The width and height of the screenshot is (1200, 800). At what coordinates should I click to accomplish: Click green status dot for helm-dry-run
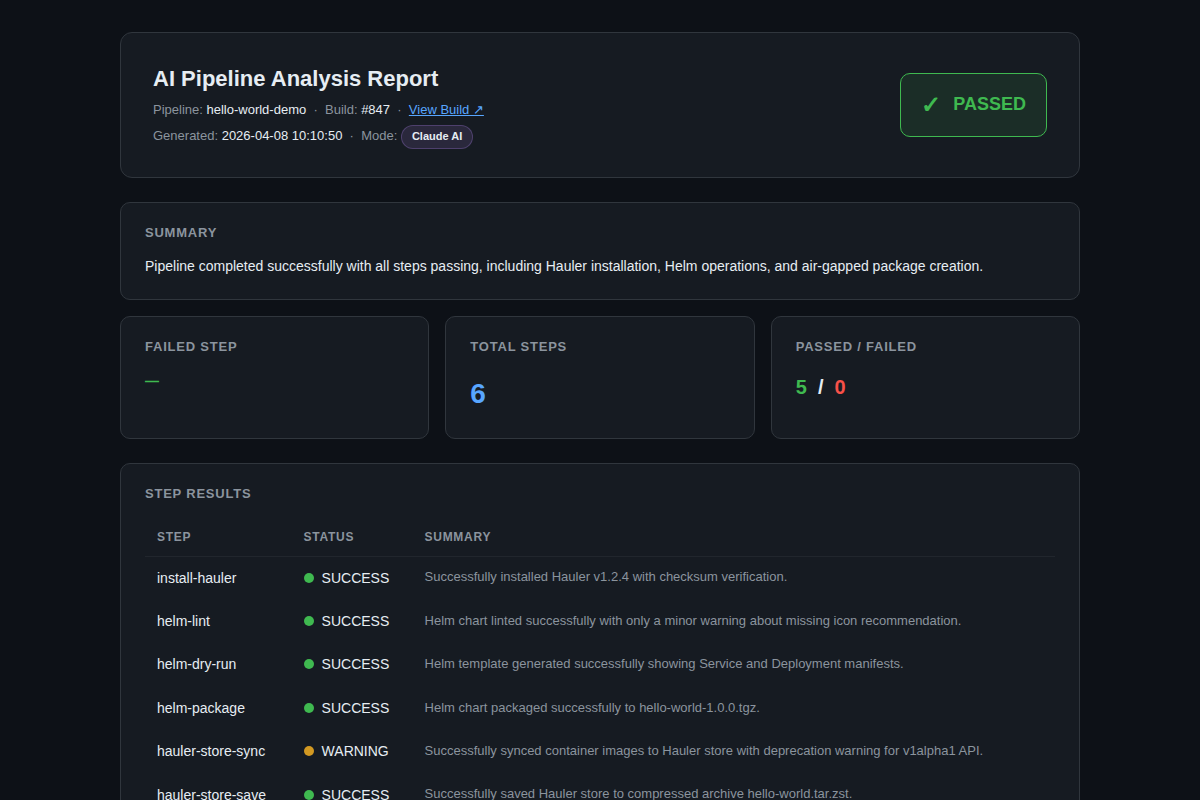tap(309, 664)
